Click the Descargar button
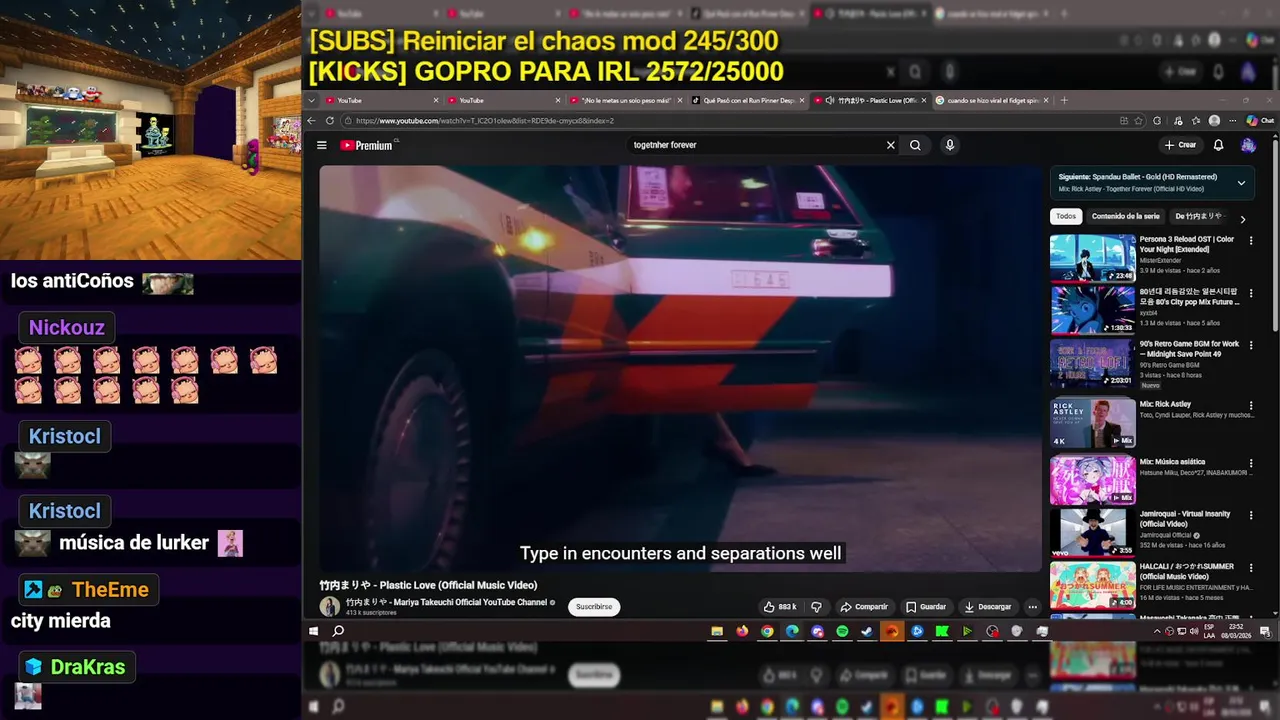The image size is (1280, 720). pos(988,607)
